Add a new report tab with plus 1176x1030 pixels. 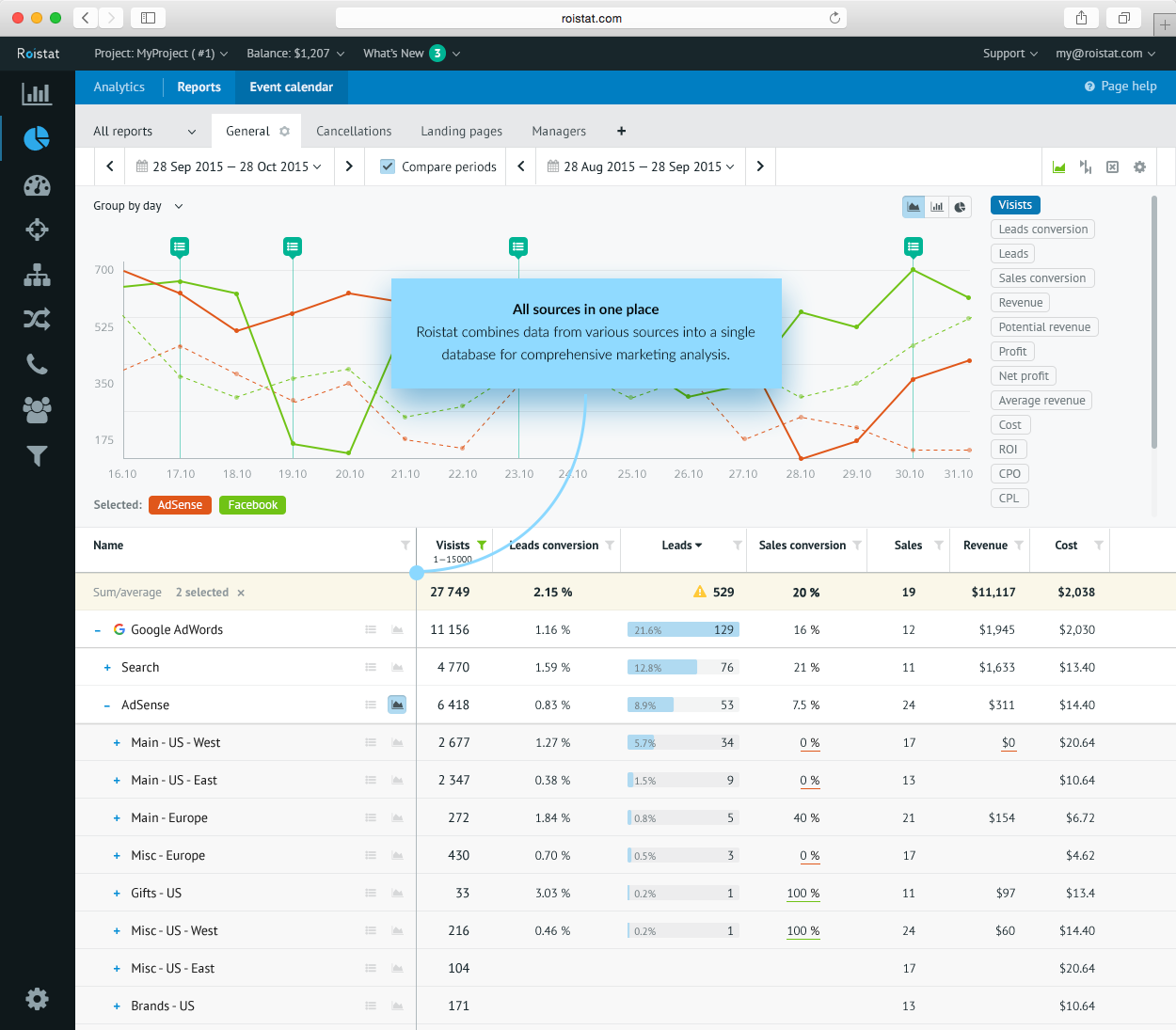point(621,132)
